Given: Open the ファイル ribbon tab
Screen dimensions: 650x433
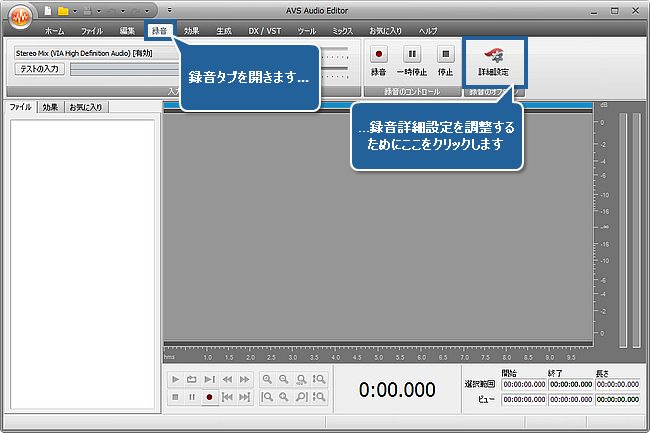Looking at the screenshot, I should (x=92, y=31).
